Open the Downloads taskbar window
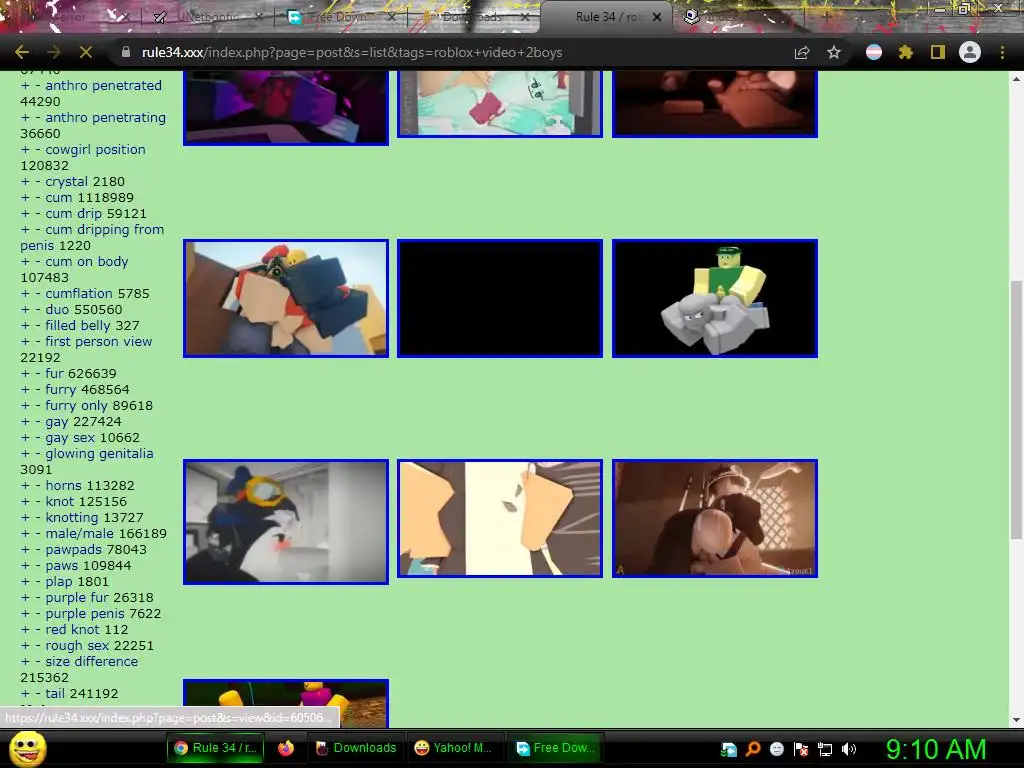The height and width of the screenshot is (768, 1024). tap(355, 748)
